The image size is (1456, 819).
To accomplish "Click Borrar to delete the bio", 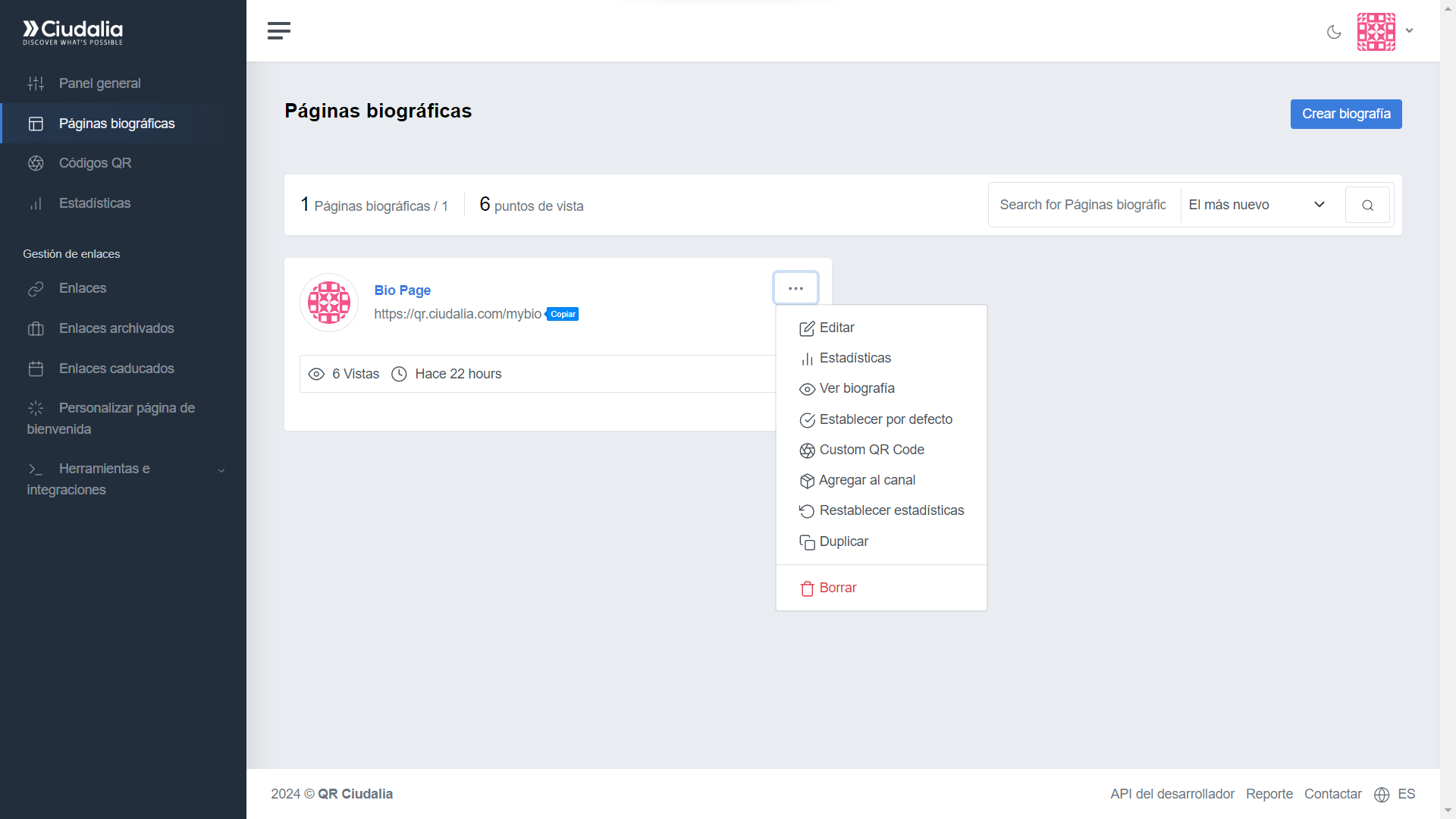I will [x=837, y=588].
